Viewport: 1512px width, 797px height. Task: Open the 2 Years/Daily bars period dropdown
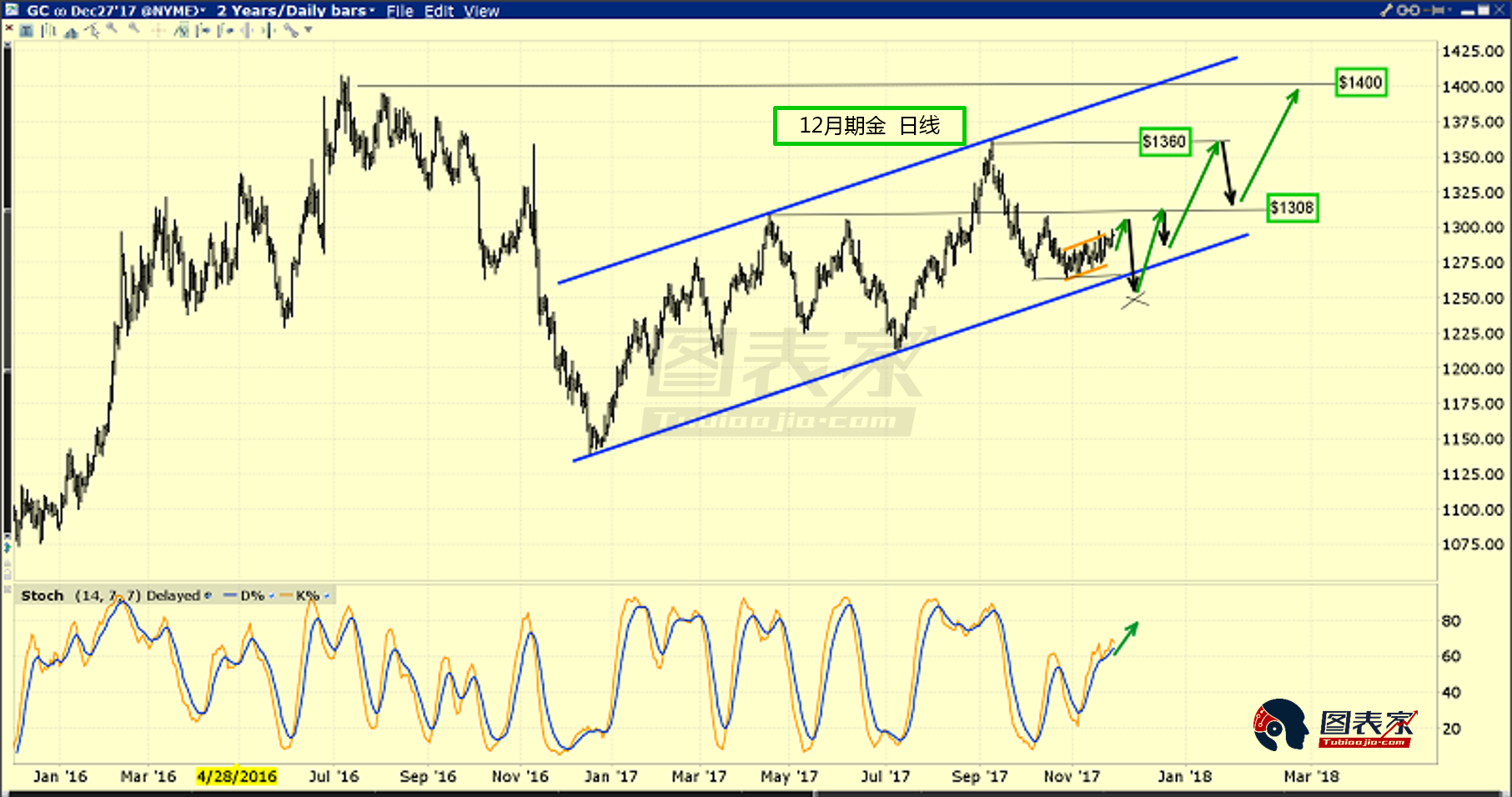295,11
